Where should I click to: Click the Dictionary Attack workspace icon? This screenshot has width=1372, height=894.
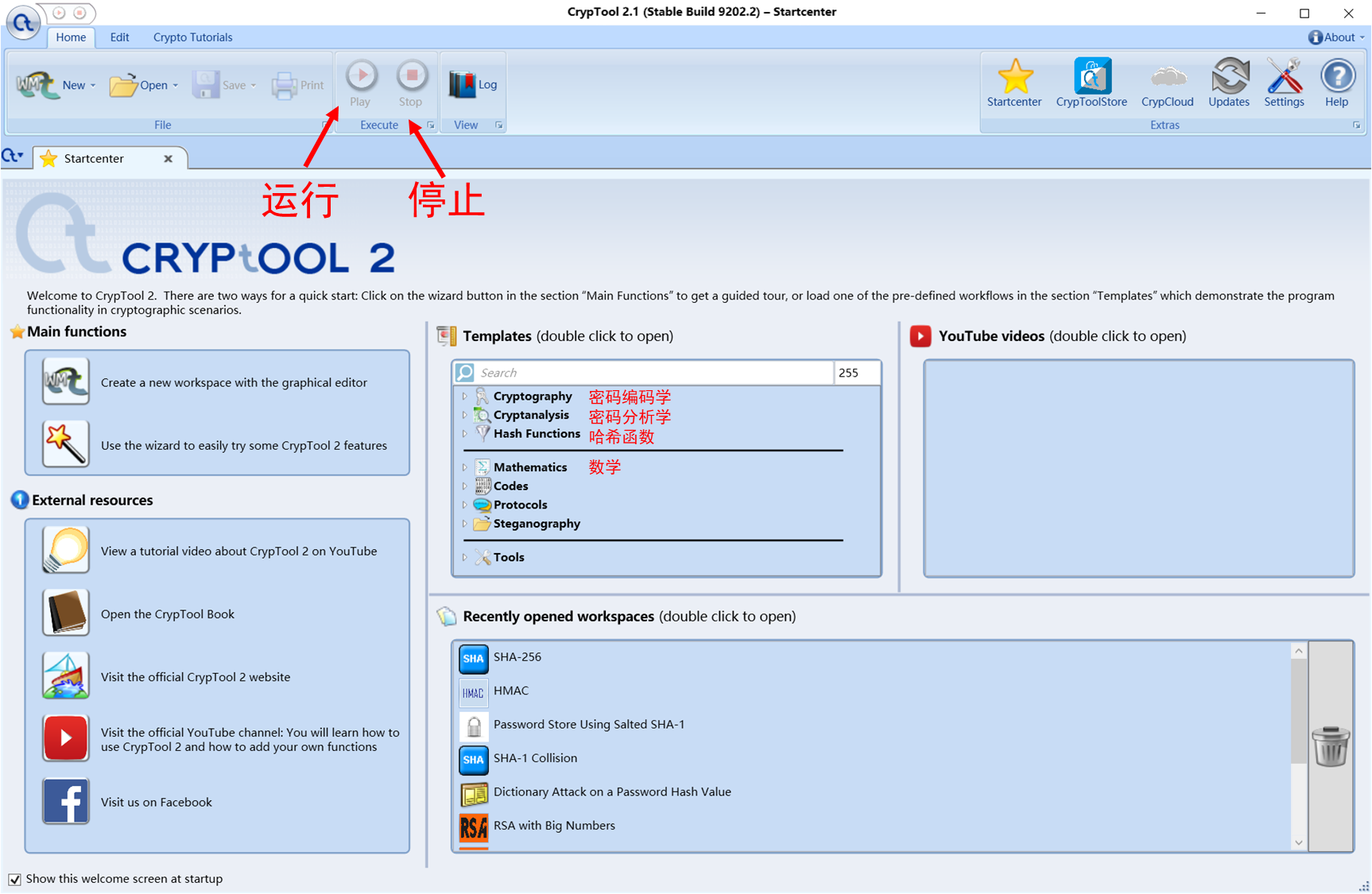tap(474, 793)
